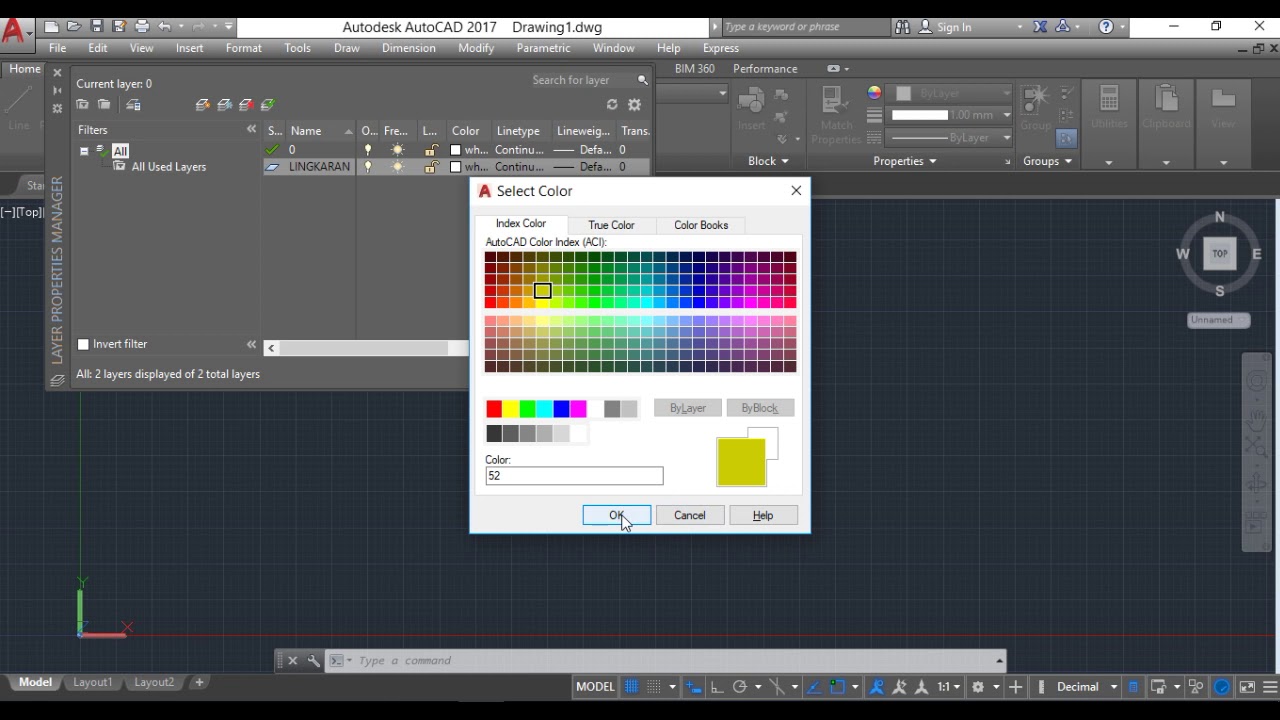Toggle the lightbulb On icon for LINGKARAN layer
This screenshot has width=1280, height=720.
[x=368, y=167]
